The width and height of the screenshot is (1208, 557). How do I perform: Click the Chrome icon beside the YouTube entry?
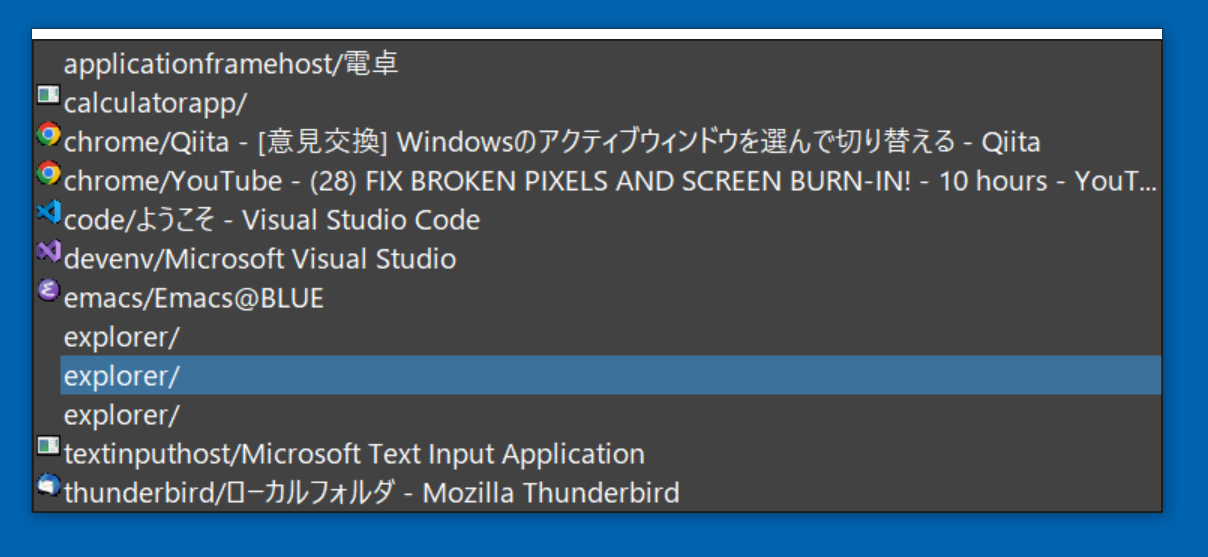48,174
